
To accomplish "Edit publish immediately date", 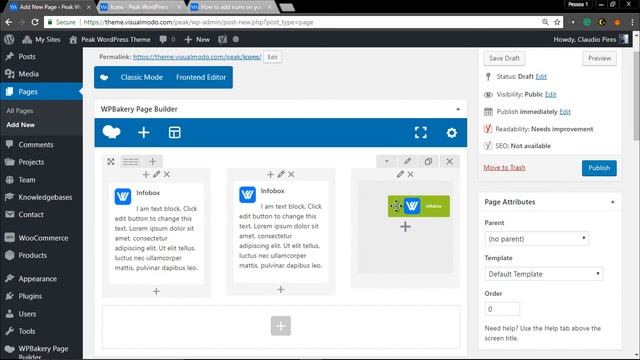I will (565, 112).
